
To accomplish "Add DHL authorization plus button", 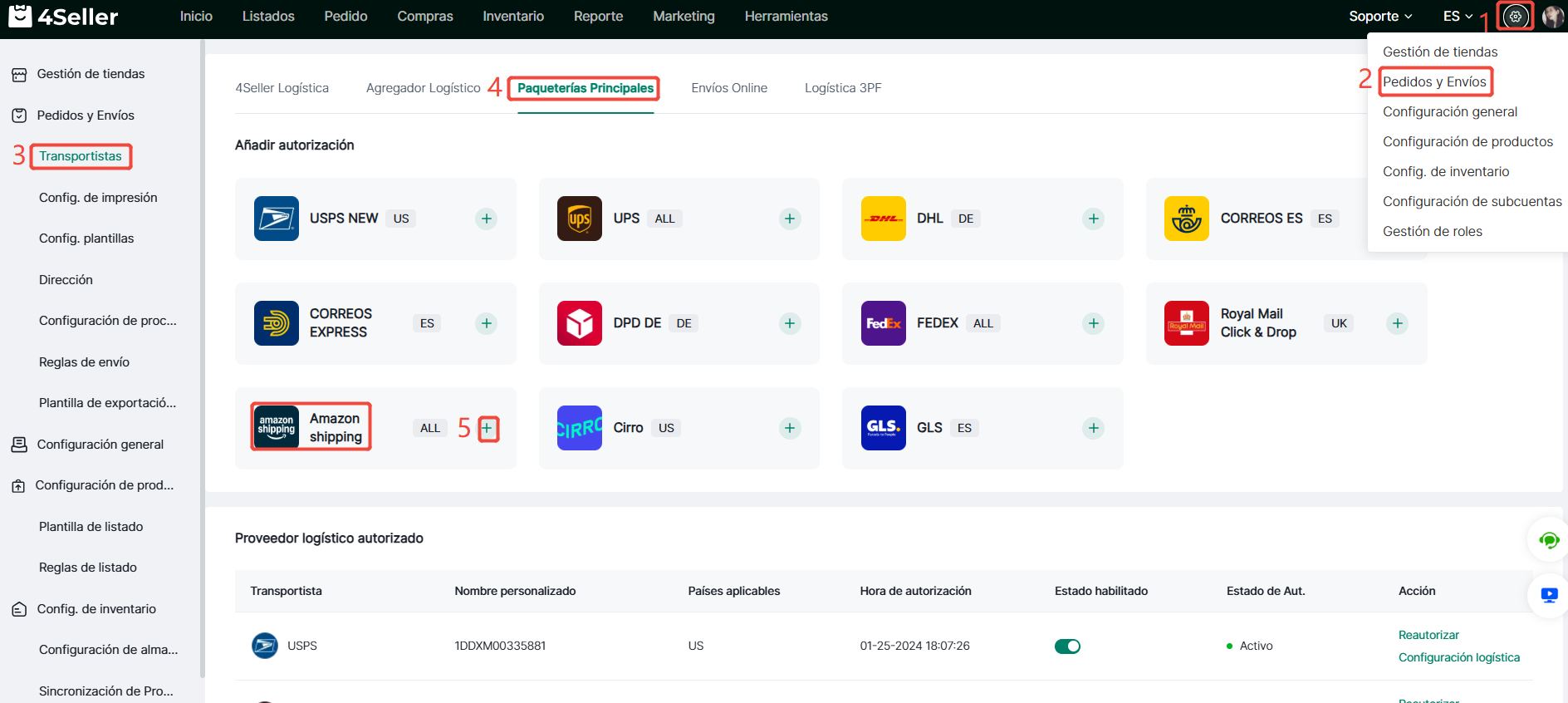I will 1094,219.
